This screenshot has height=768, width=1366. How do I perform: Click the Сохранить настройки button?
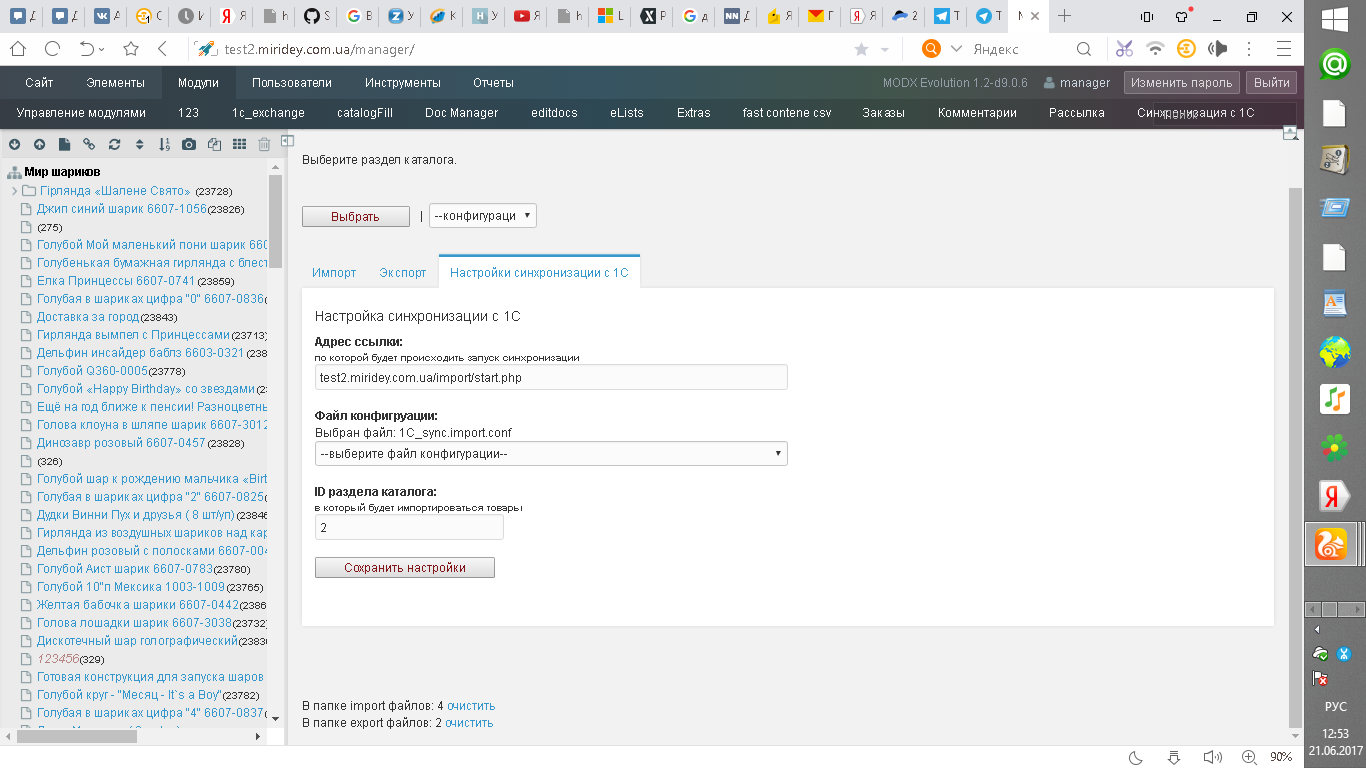point(405,567)
